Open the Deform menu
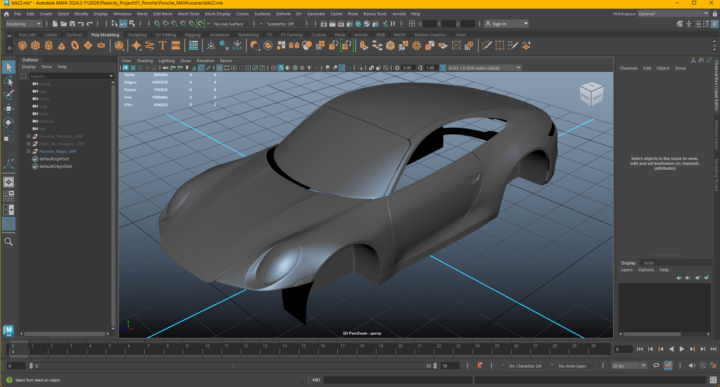Image resolution: width=720 pixels, height=387 pixels. 283,14
